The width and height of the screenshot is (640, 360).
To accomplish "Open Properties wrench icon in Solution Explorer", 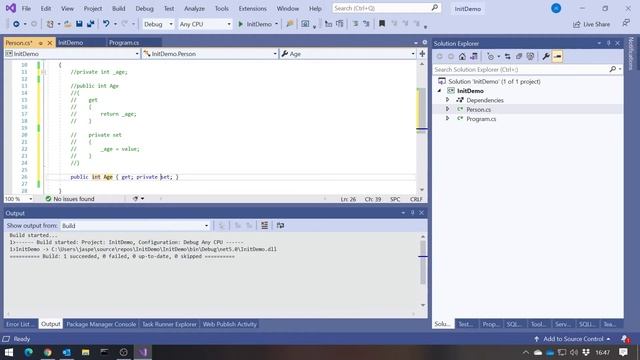I will (x=546, y=57).
